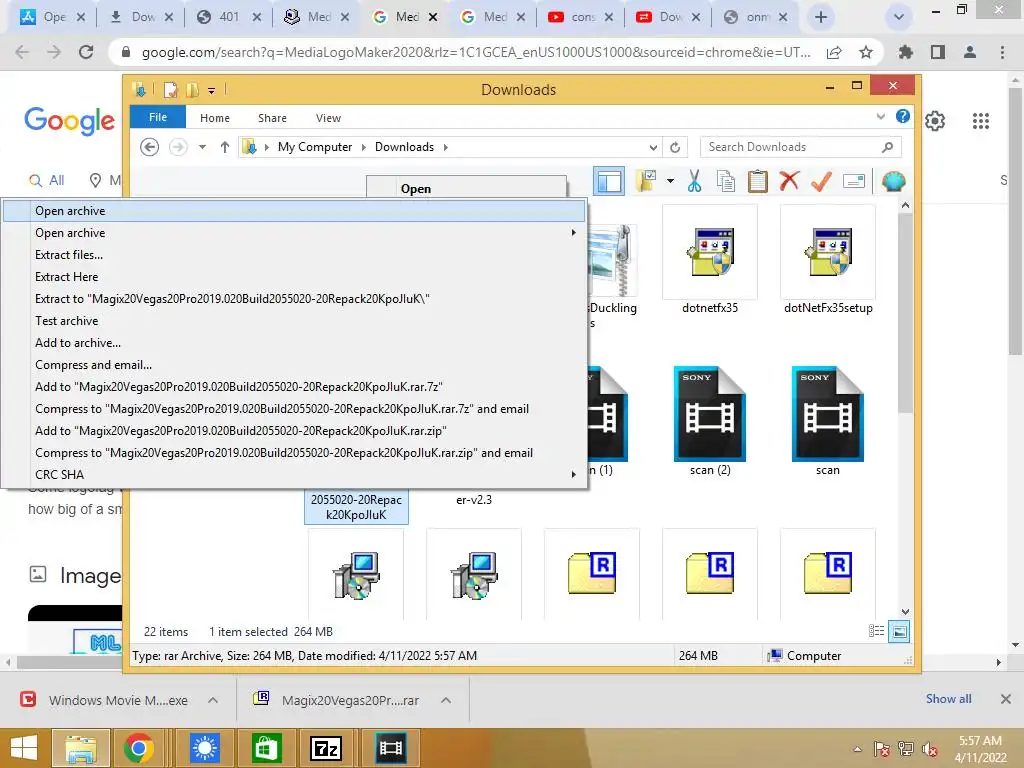Select Test archive in the context menu
1024x768 pixels.
point(293,321)
